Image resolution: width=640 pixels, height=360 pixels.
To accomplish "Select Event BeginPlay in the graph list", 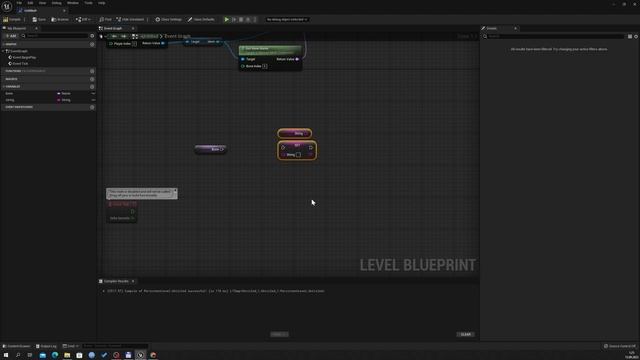I will pos(24,58).
